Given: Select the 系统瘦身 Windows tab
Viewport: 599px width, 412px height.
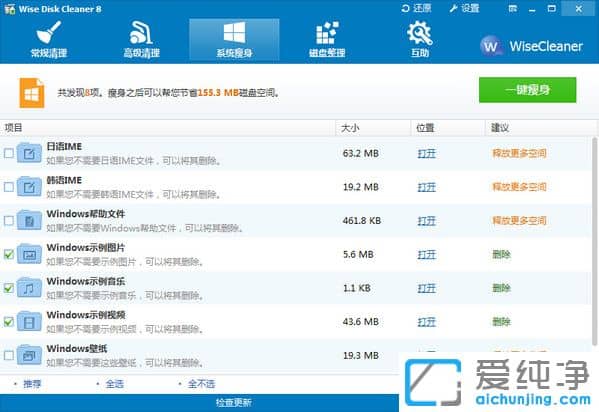Looking at the screenshot, I should (x=234, y=40).
